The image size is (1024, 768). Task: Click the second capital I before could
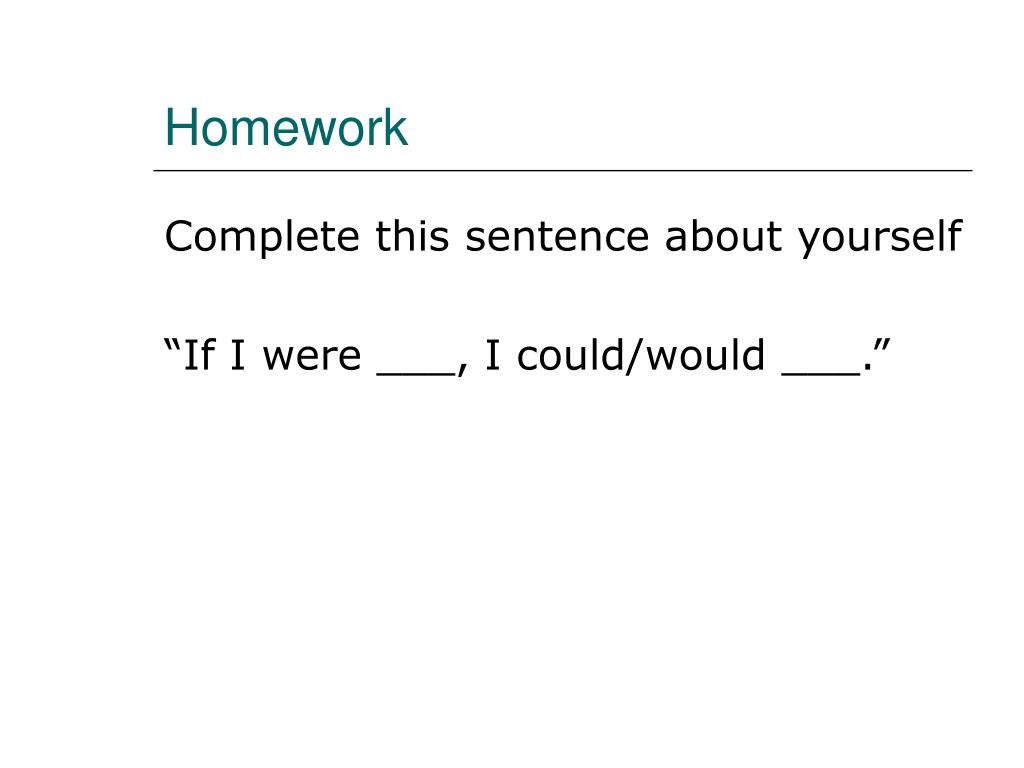pyautogui.click(x=492, y=355)
